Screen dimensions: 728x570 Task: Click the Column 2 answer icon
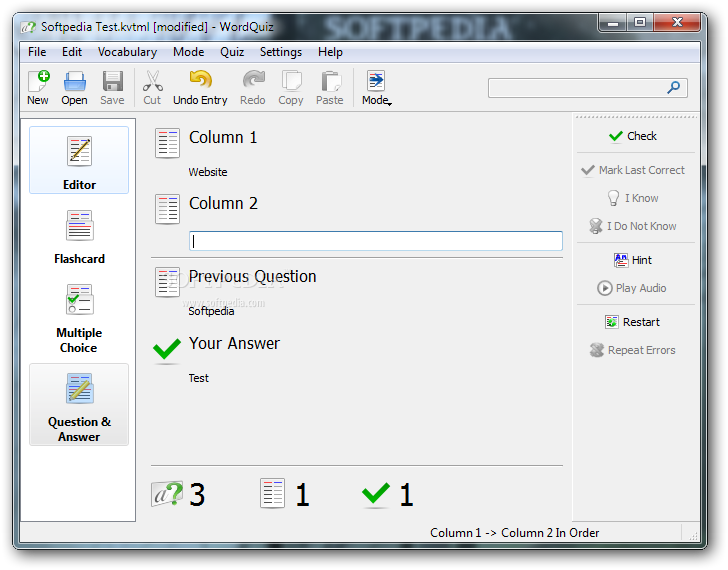click(x=168, y=209)
